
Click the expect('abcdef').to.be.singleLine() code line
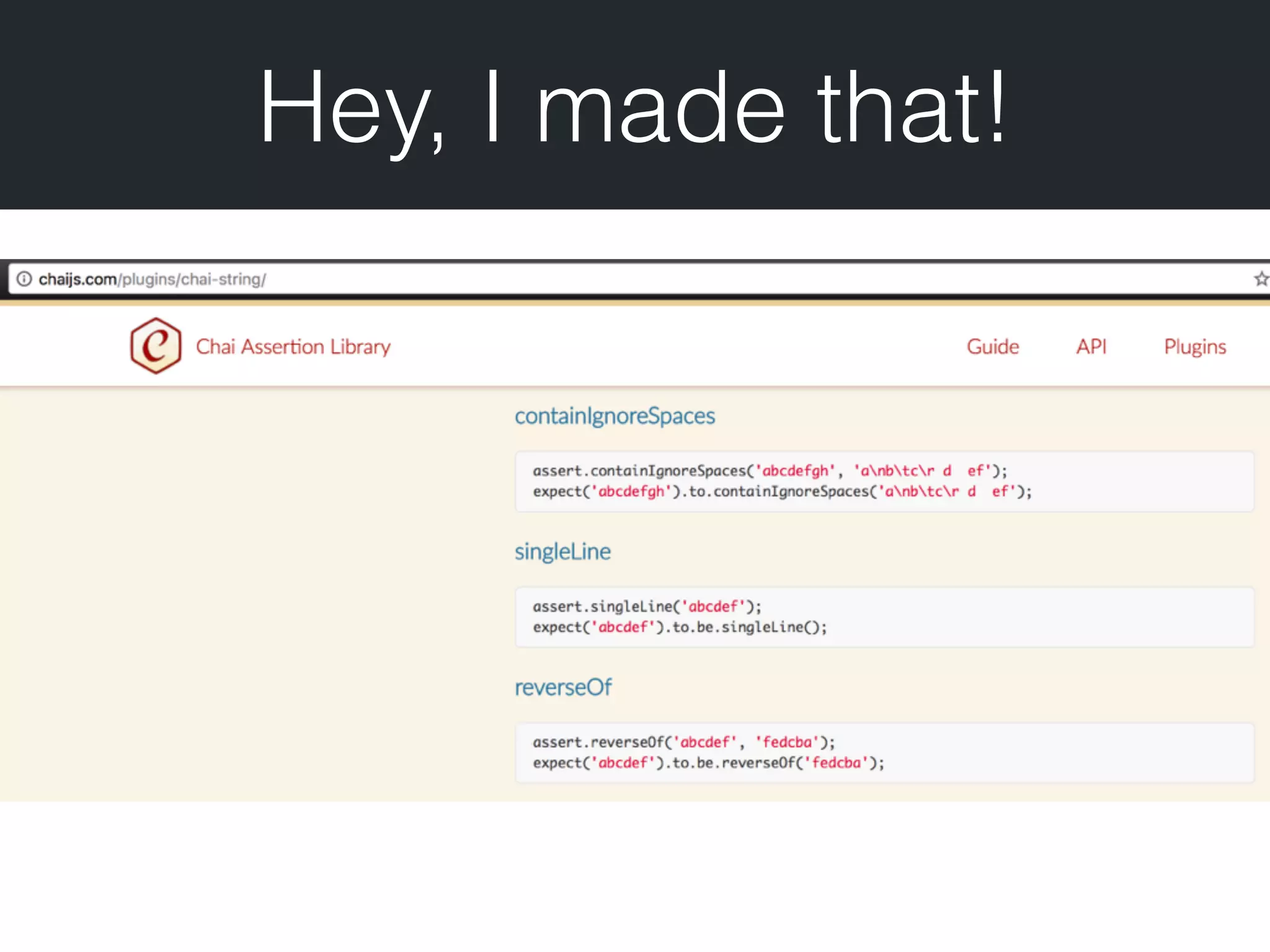680,627
